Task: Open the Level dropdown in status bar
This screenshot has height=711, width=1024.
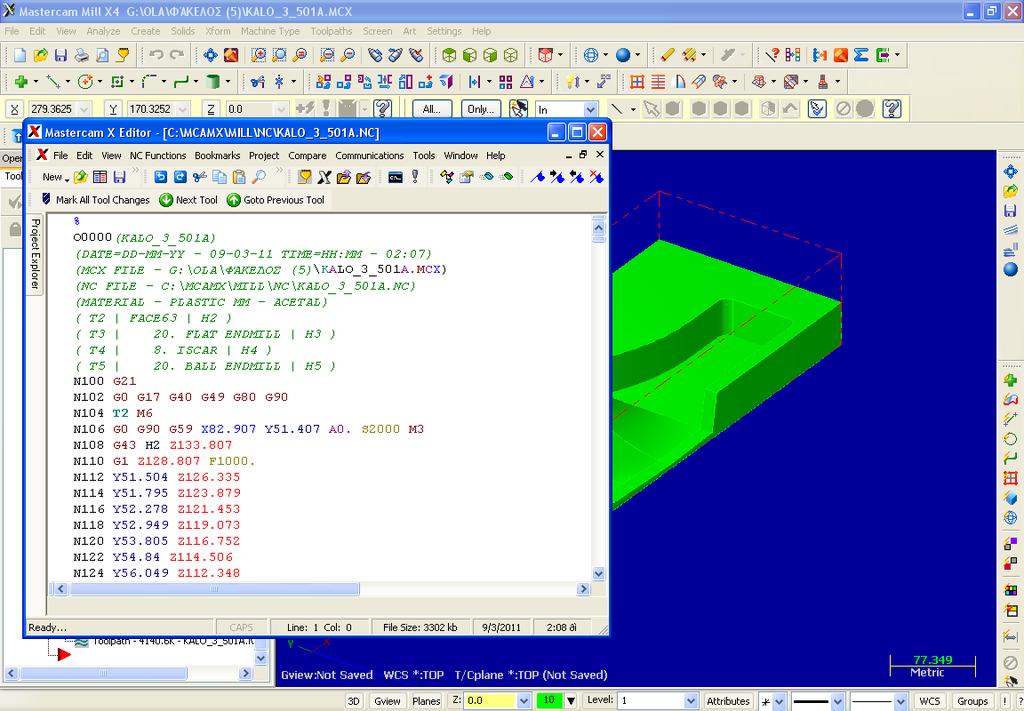Action: [x=692, y=701]
